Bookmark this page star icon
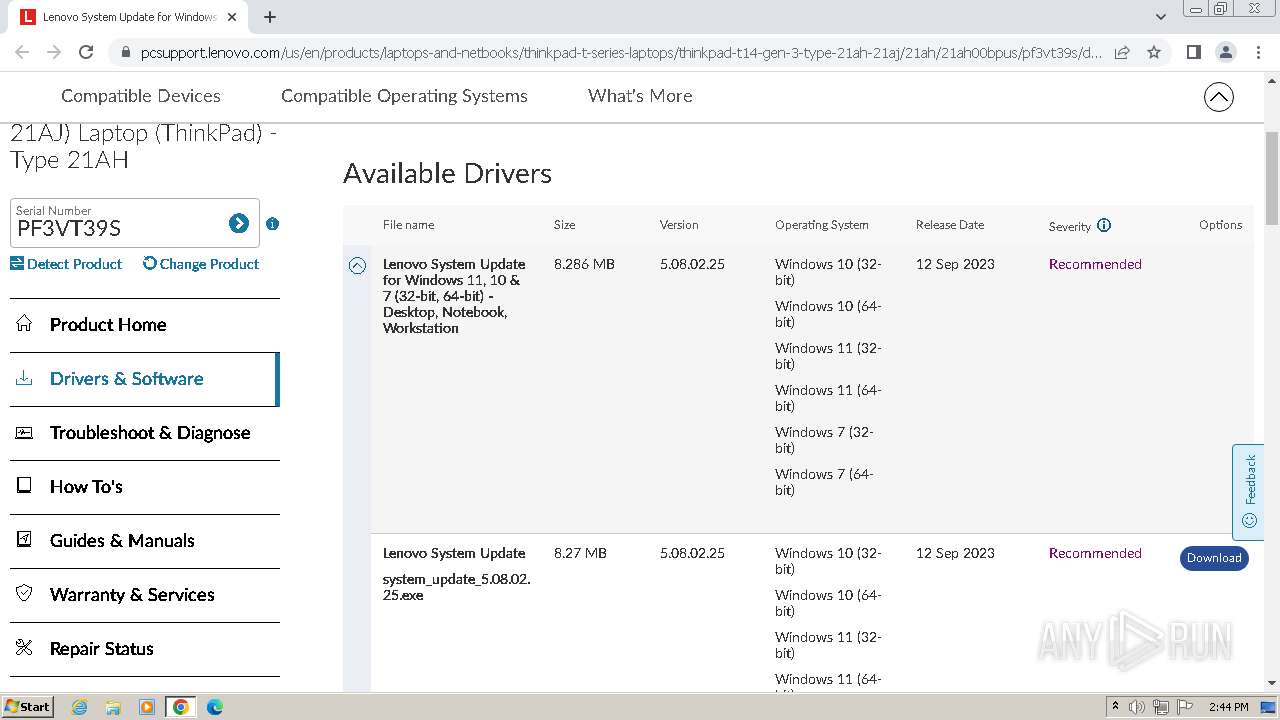1280x720 pixels. click(x=1154, y=52)
